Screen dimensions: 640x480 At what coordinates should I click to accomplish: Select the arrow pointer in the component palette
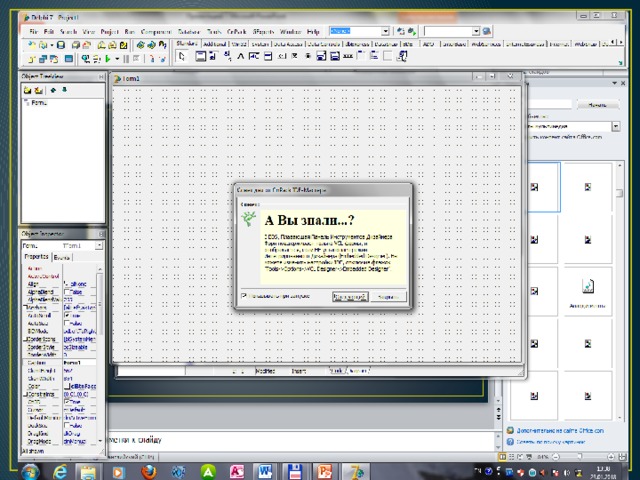coord(182,56)
